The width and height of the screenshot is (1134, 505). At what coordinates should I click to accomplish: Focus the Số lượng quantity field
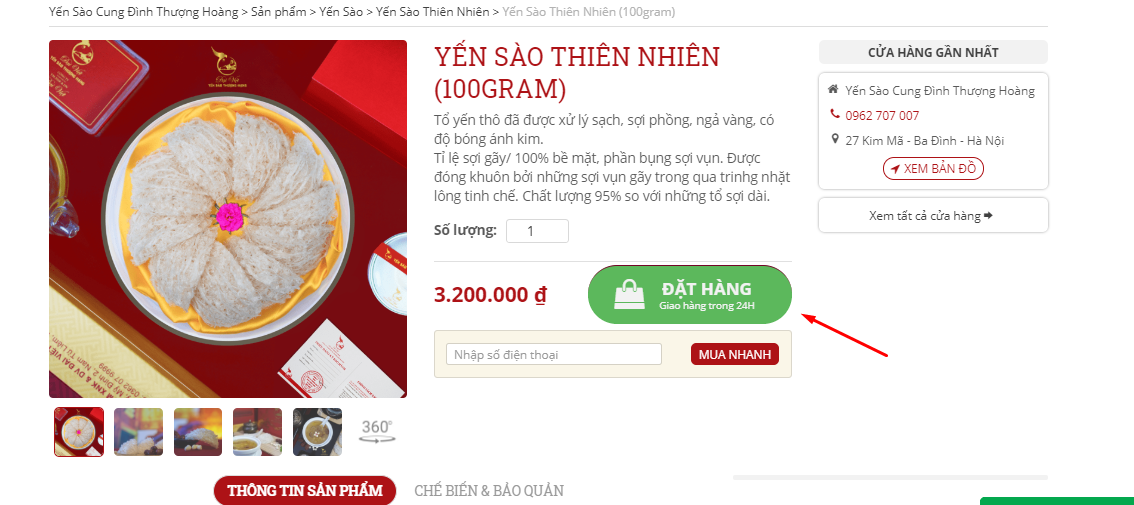coord(537,231)
